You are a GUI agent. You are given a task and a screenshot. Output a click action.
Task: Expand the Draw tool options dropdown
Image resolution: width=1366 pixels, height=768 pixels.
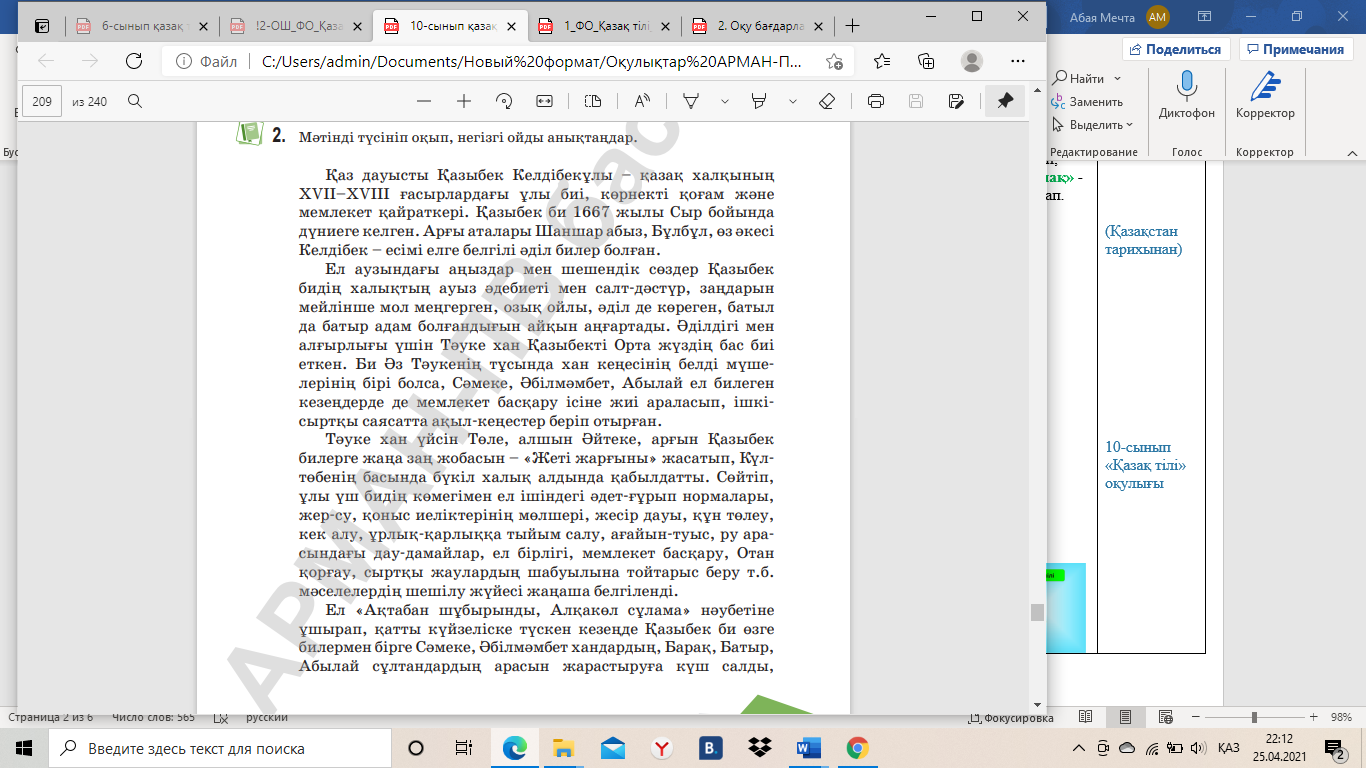point(725,101)
